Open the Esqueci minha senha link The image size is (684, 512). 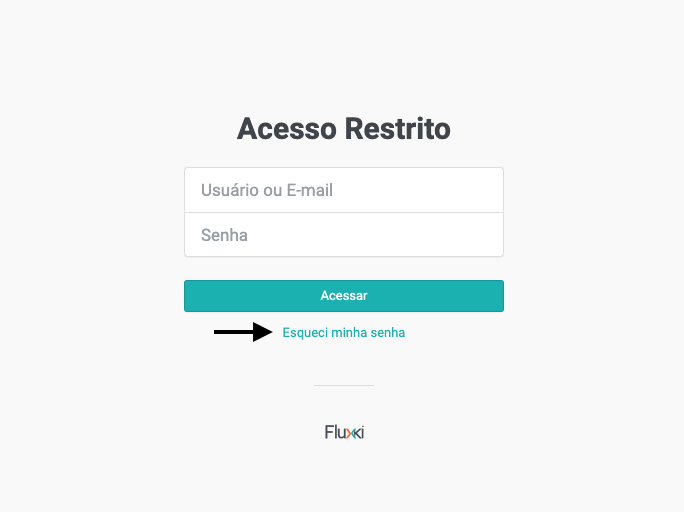[344, 333]
